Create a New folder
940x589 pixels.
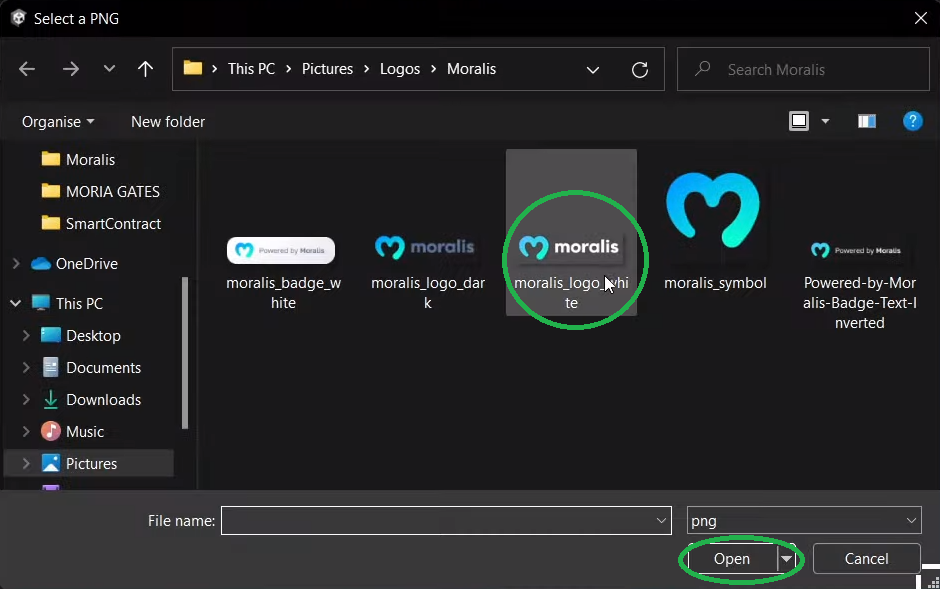pos(168,122)
